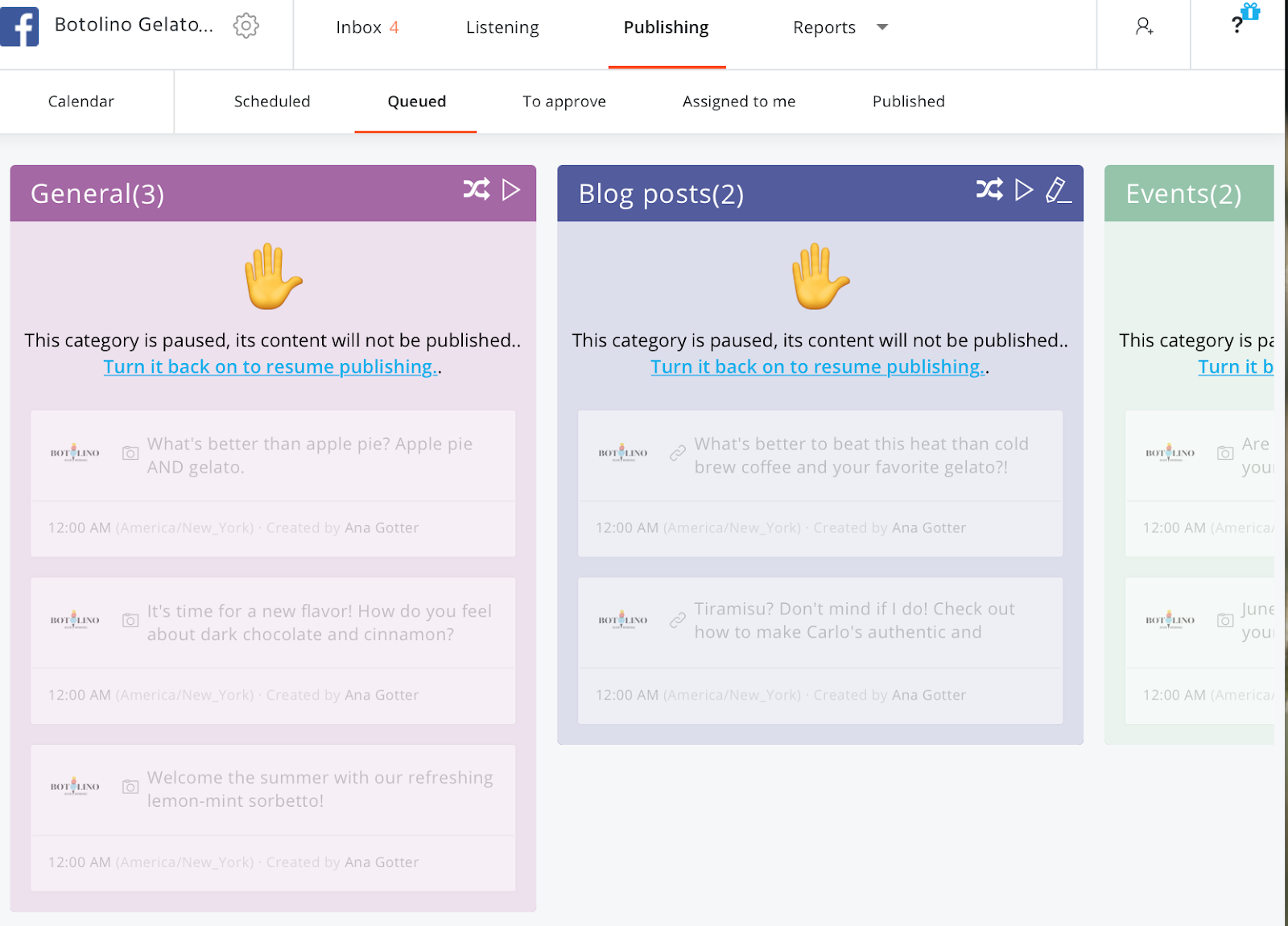This screenshot has width=1288, height=926.
Task: Expand the Reports dropdown arrow
Action: (x=882, y=27)
